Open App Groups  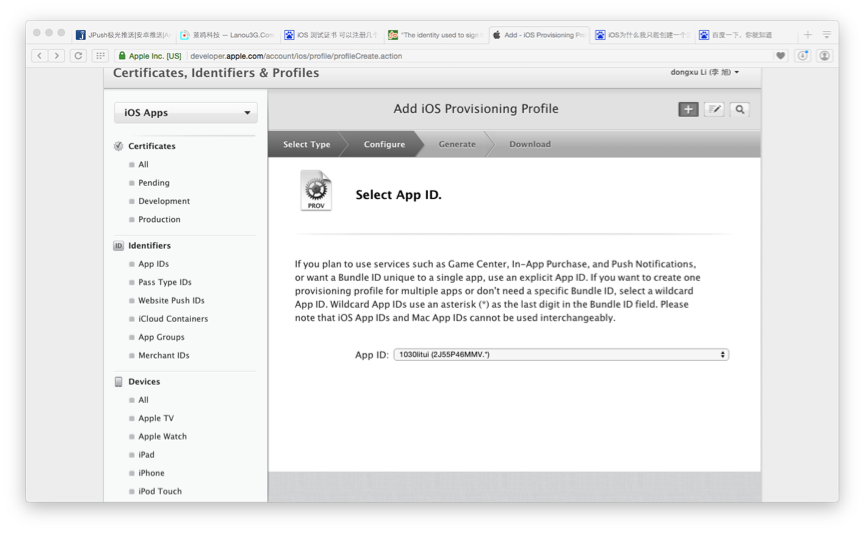[161, 337]
